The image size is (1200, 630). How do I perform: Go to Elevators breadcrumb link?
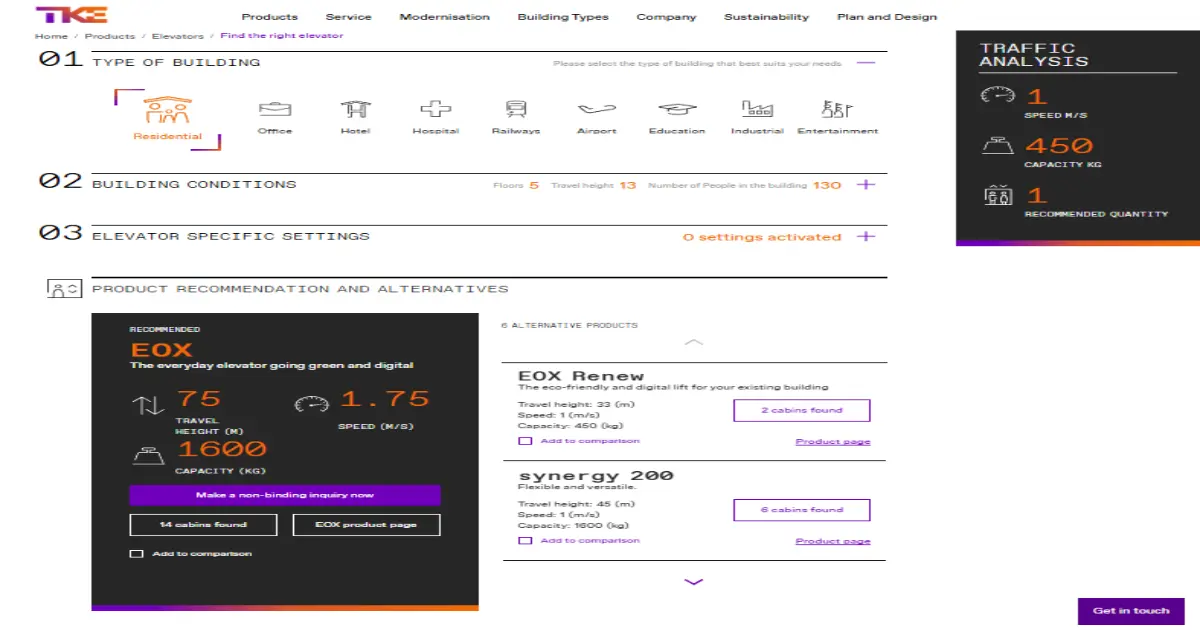[177, 36]
